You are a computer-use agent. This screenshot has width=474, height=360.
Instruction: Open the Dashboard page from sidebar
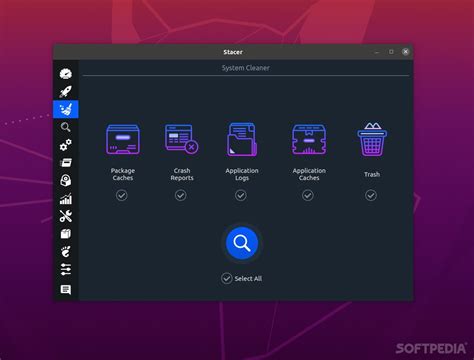pyautogui.click(x=66, y=73)
